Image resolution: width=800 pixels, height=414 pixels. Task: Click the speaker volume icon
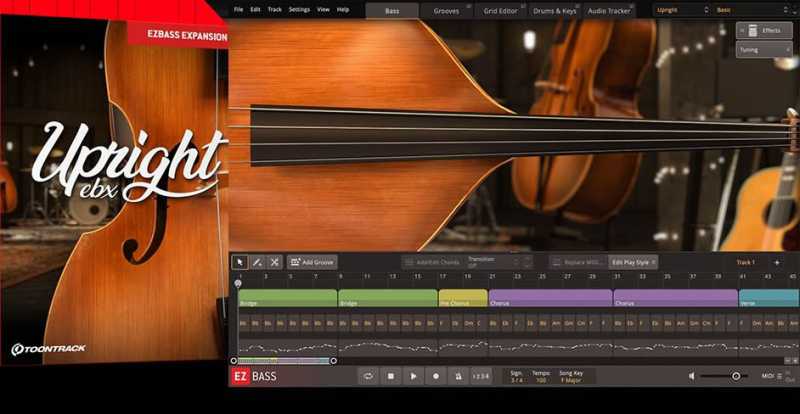click(691, 376)
